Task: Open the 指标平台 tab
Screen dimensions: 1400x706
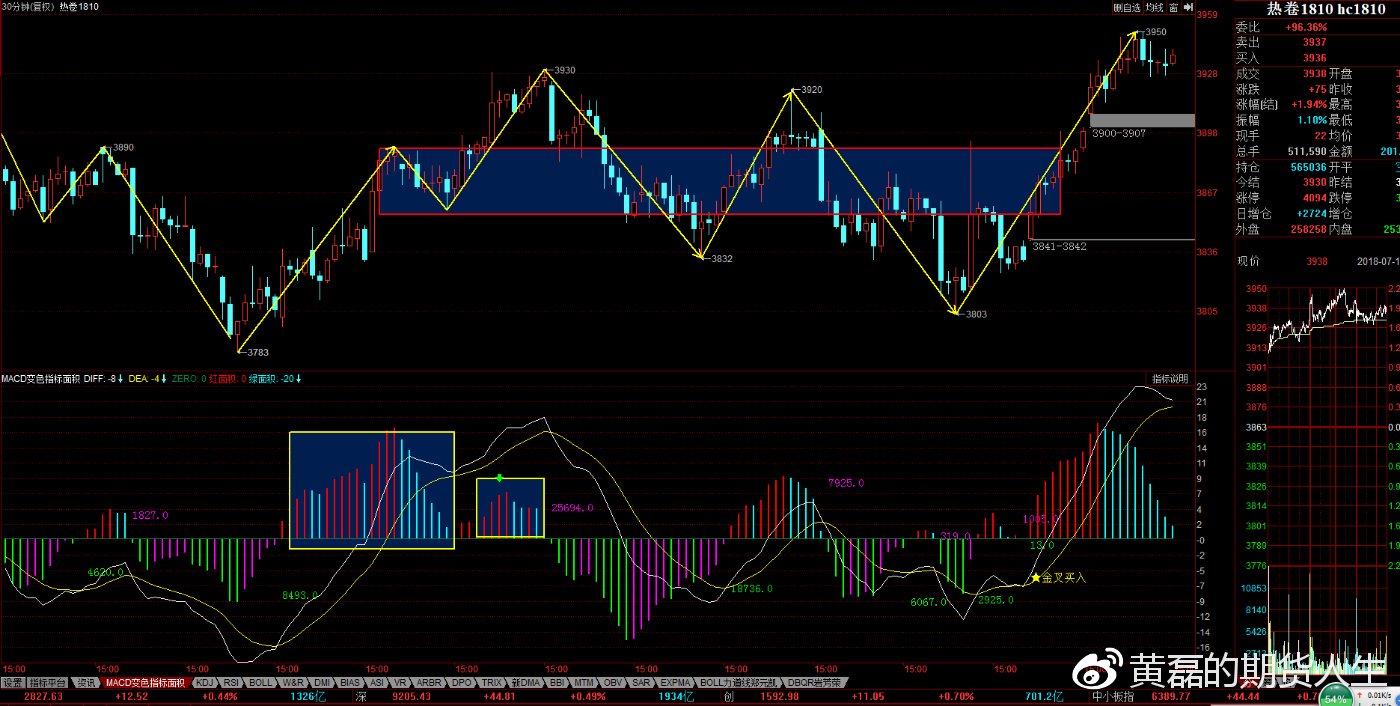Action: (49, 683)
